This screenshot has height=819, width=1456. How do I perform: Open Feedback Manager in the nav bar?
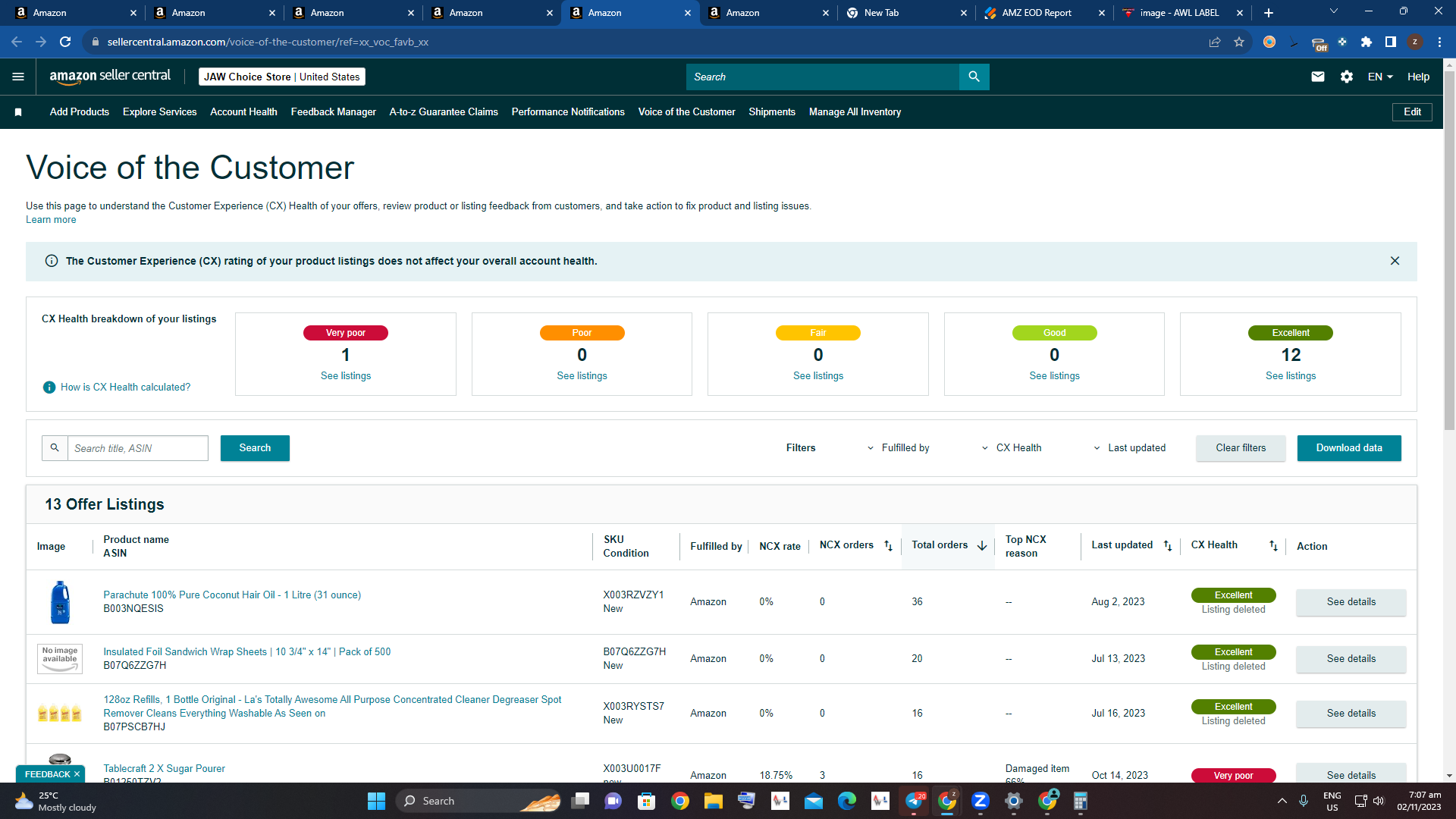coord(334,112)
